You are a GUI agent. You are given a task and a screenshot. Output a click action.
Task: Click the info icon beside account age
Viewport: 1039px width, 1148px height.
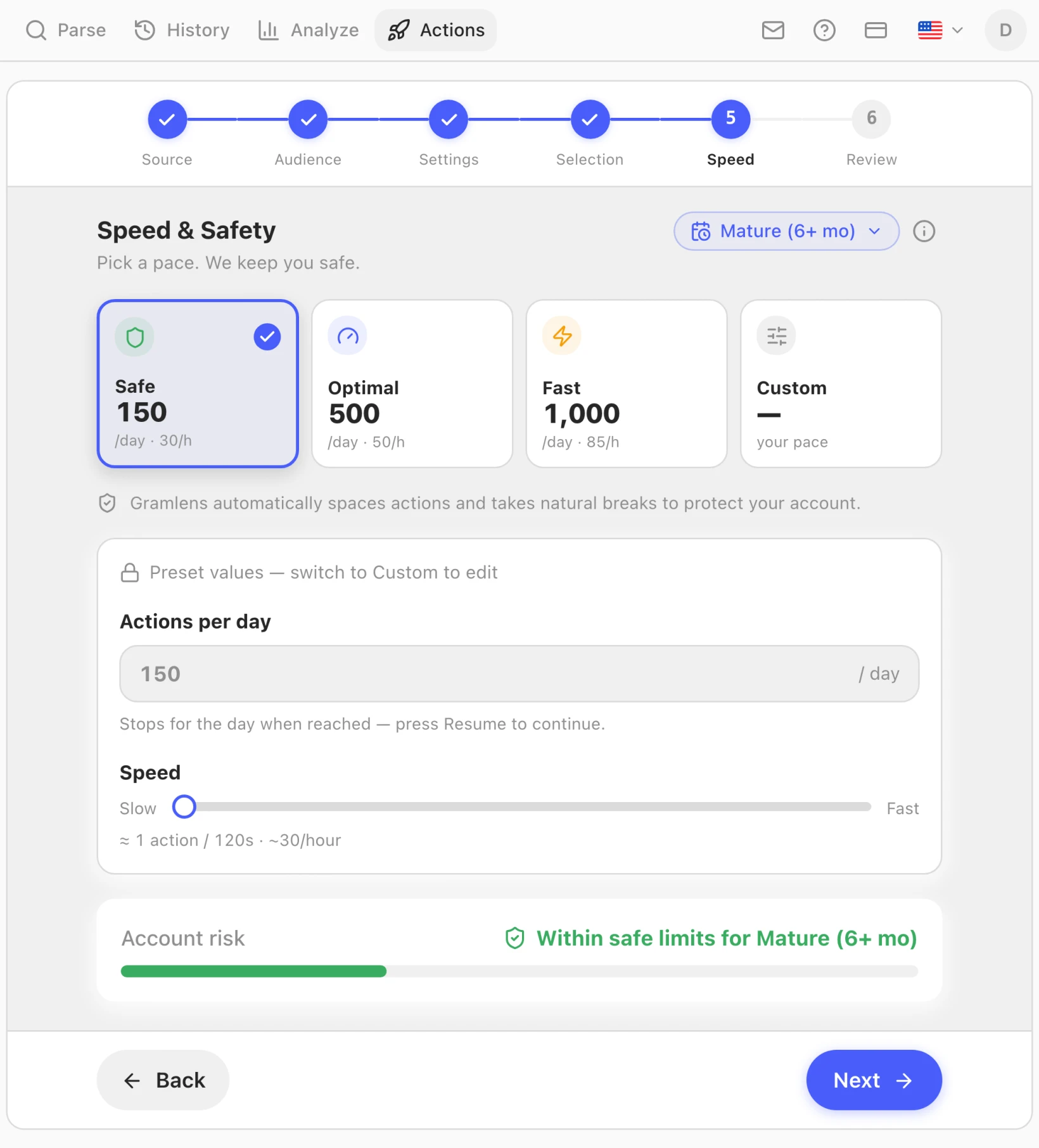point(924,231)
